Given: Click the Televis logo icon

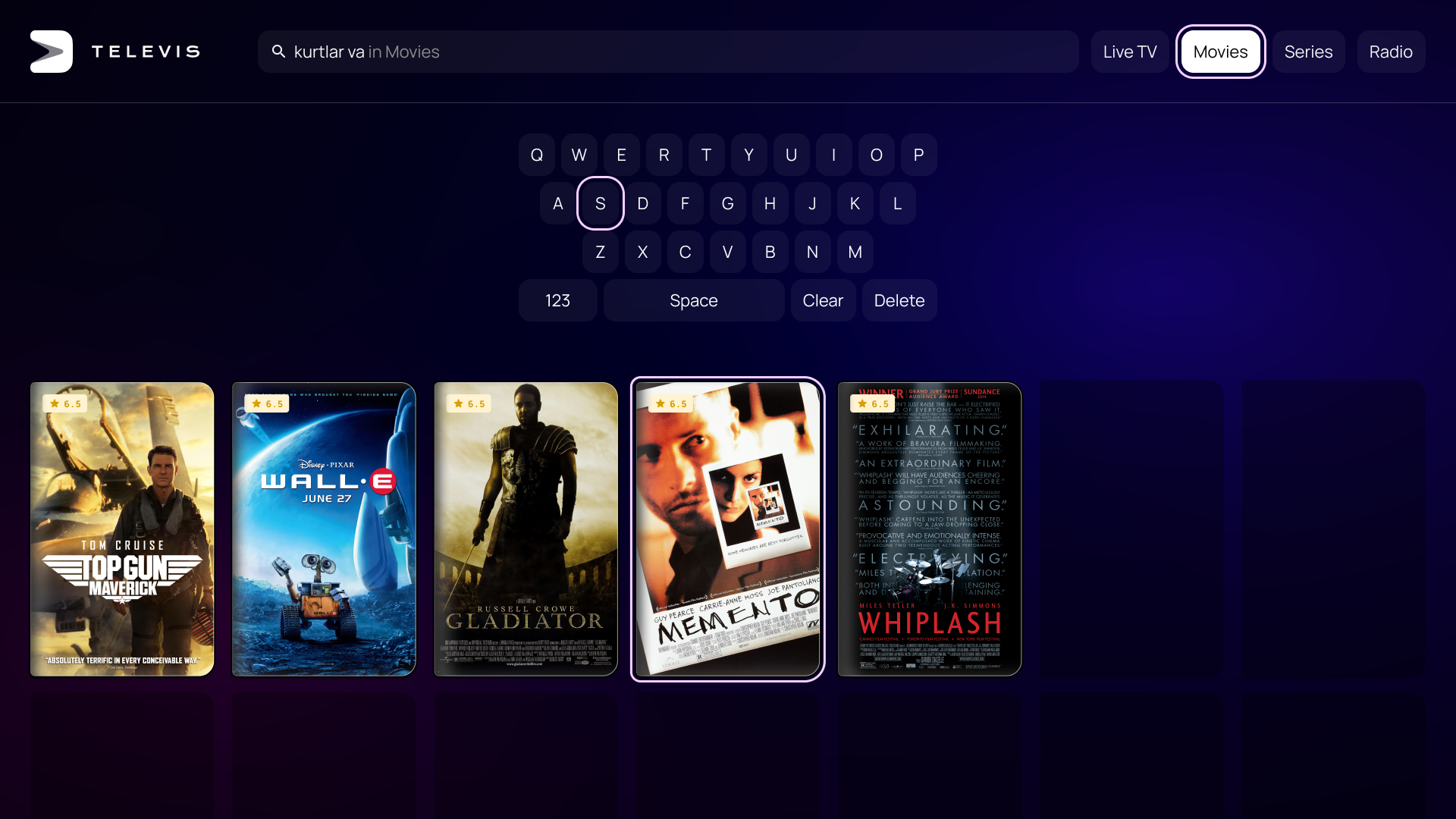Looking at the screenshot, I should [x=52, y=52].
